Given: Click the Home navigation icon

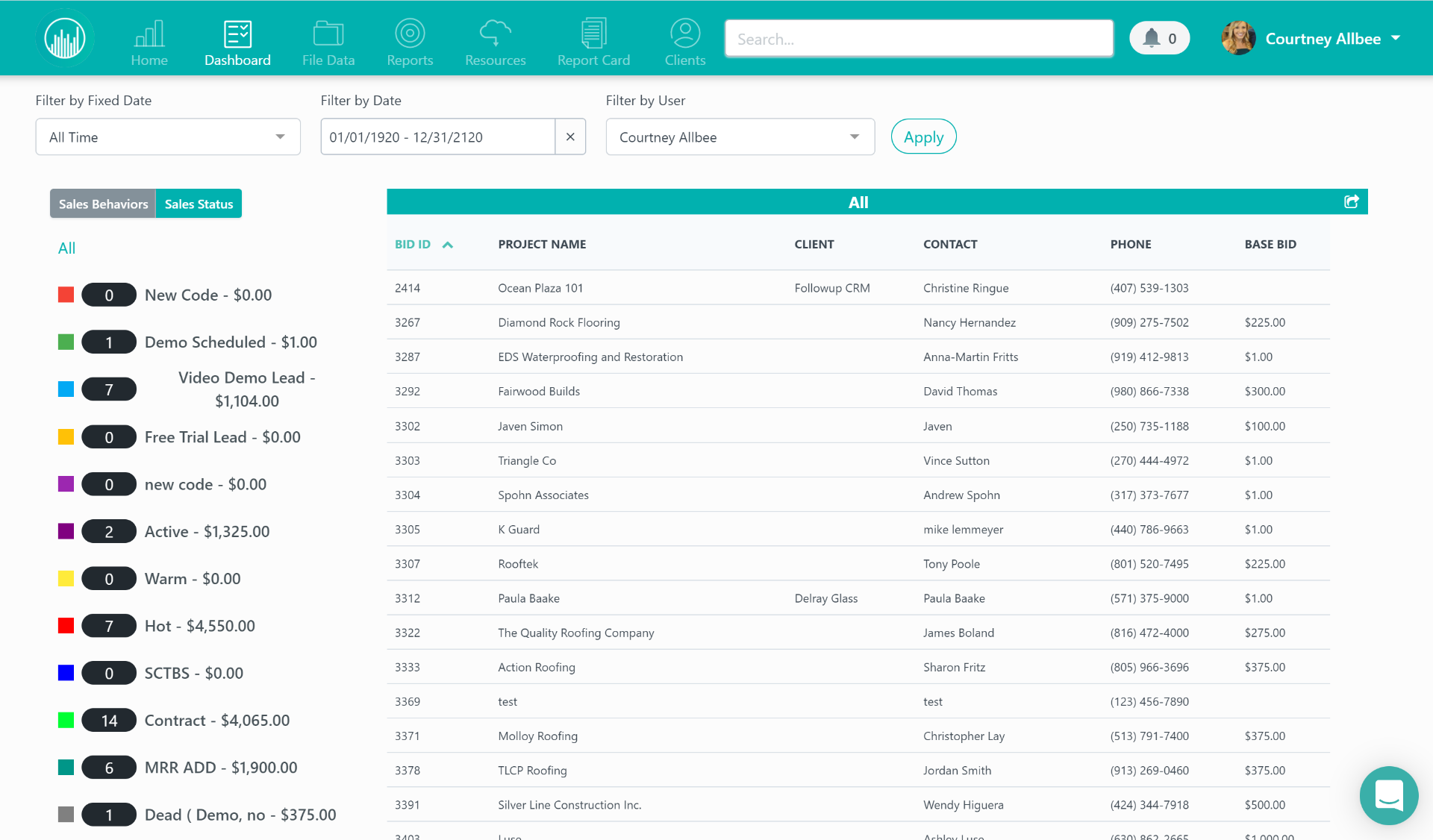Looking at the screenshot, I should click(149, 38).
